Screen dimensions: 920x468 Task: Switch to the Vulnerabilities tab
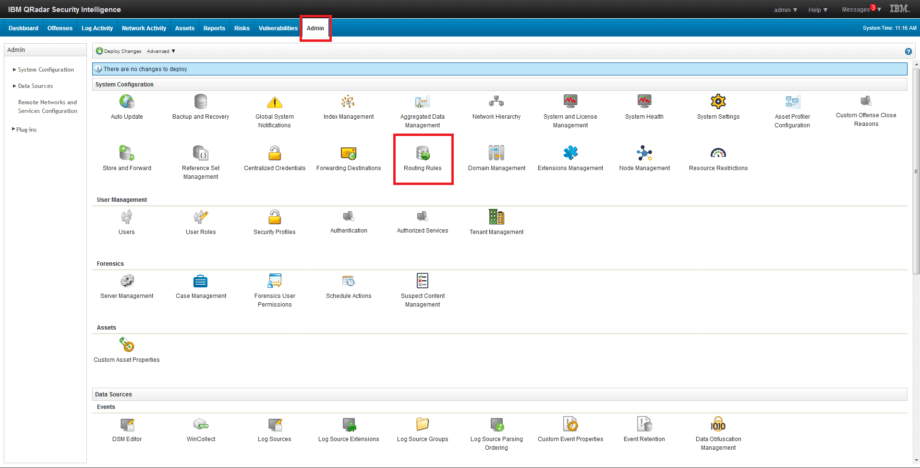(278, 28)
